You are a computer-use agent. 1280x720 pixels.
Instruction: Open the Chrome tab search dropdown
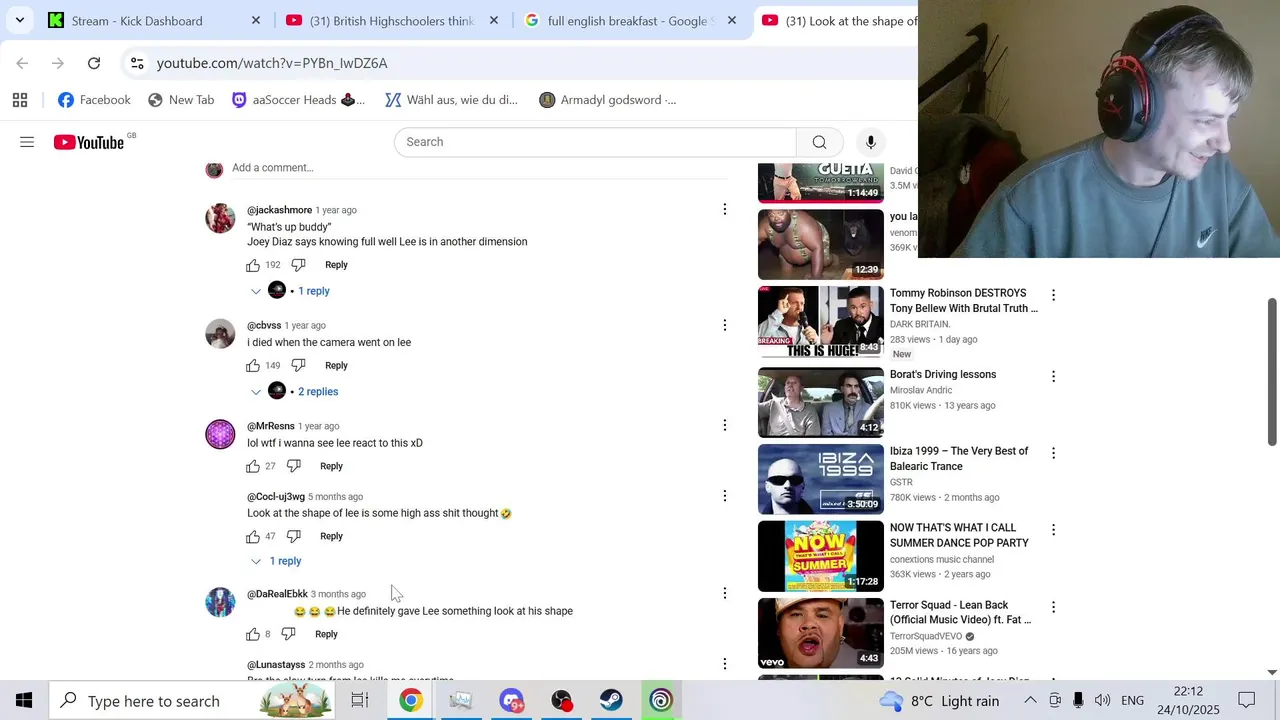coord(20,20)
